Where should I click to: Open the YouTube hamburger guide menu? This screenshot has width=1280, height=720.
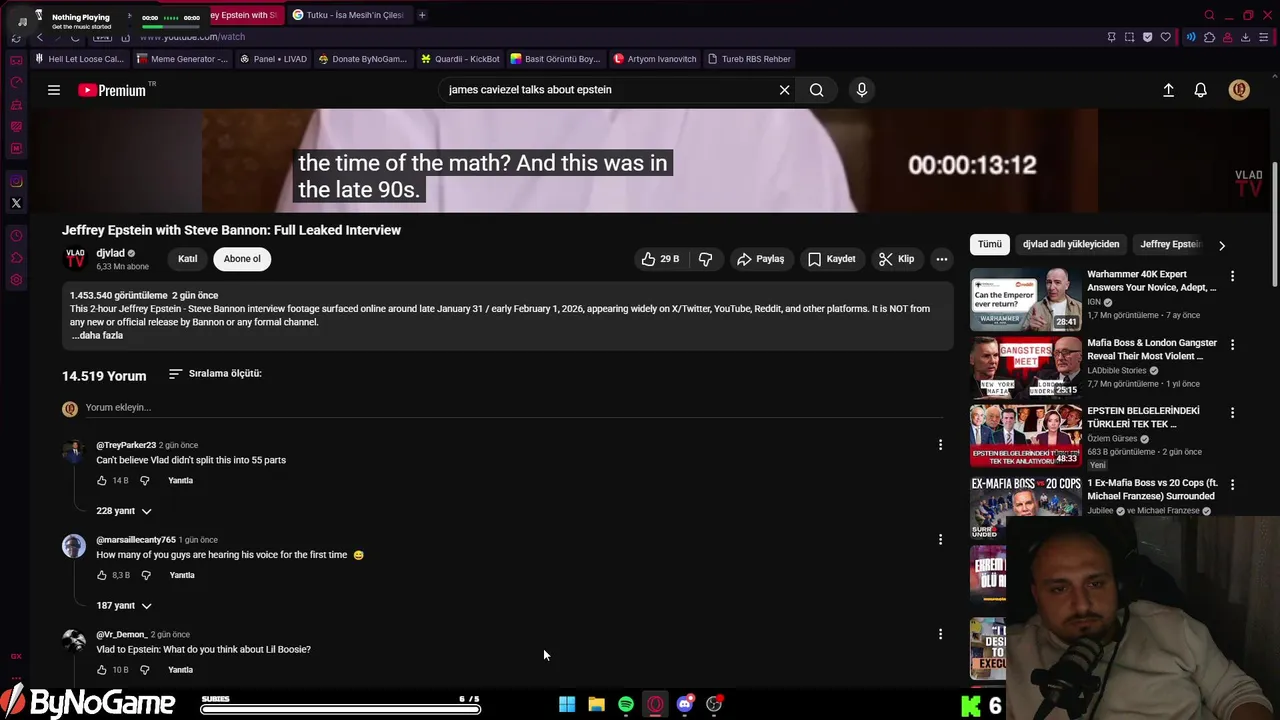(54, 90)
